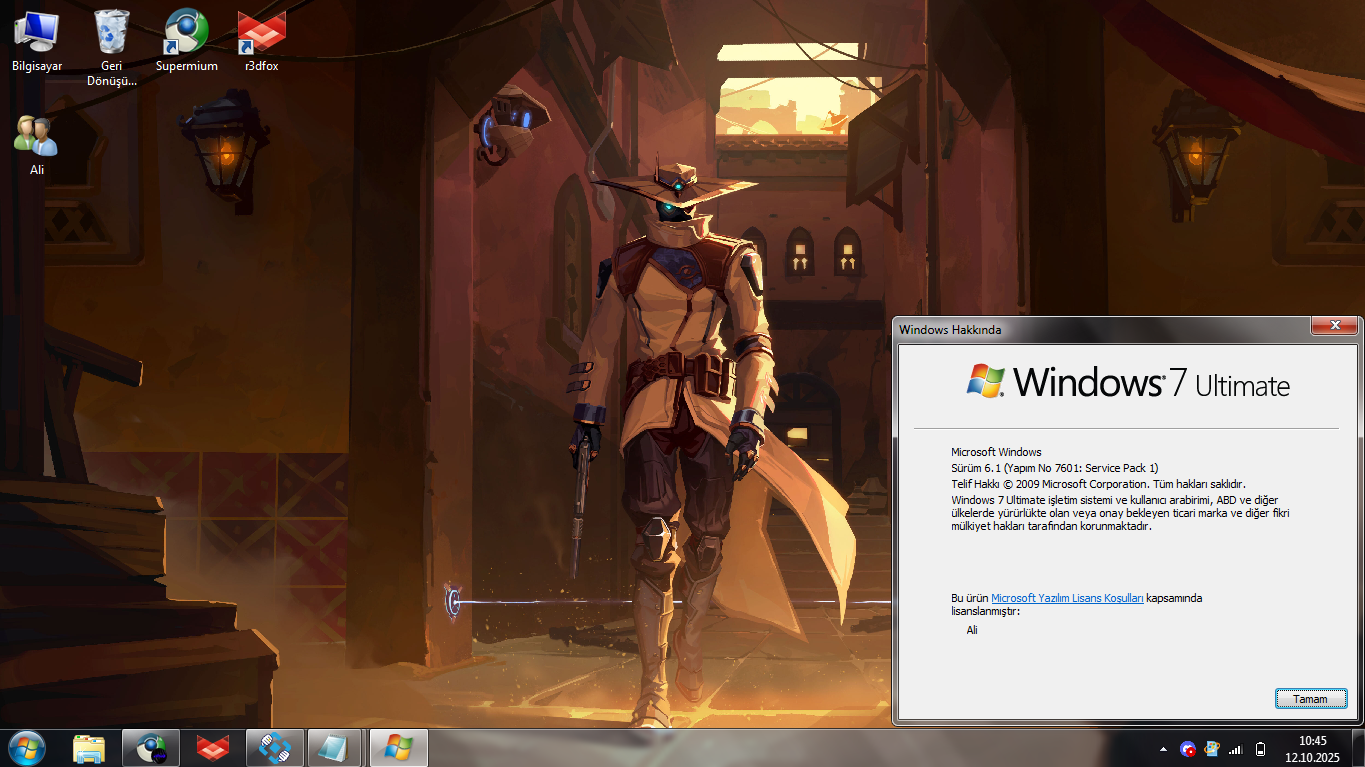Switch to Supermium in the taskbar

pyautogui.click(x=151, y=748)
